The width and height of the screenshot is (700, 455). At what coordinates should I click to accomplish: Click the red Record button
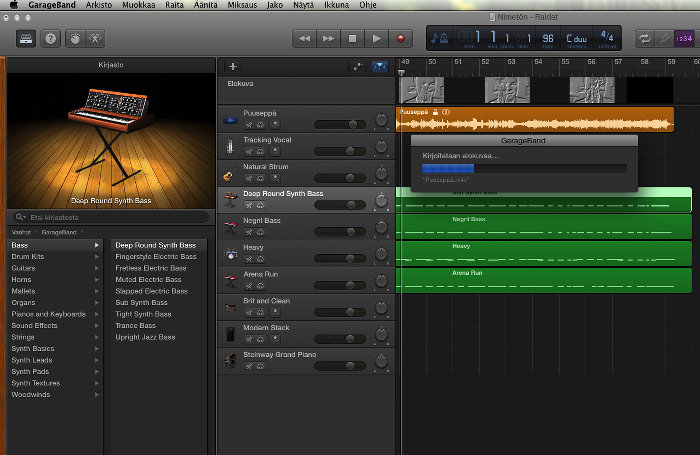pos(401,39)
